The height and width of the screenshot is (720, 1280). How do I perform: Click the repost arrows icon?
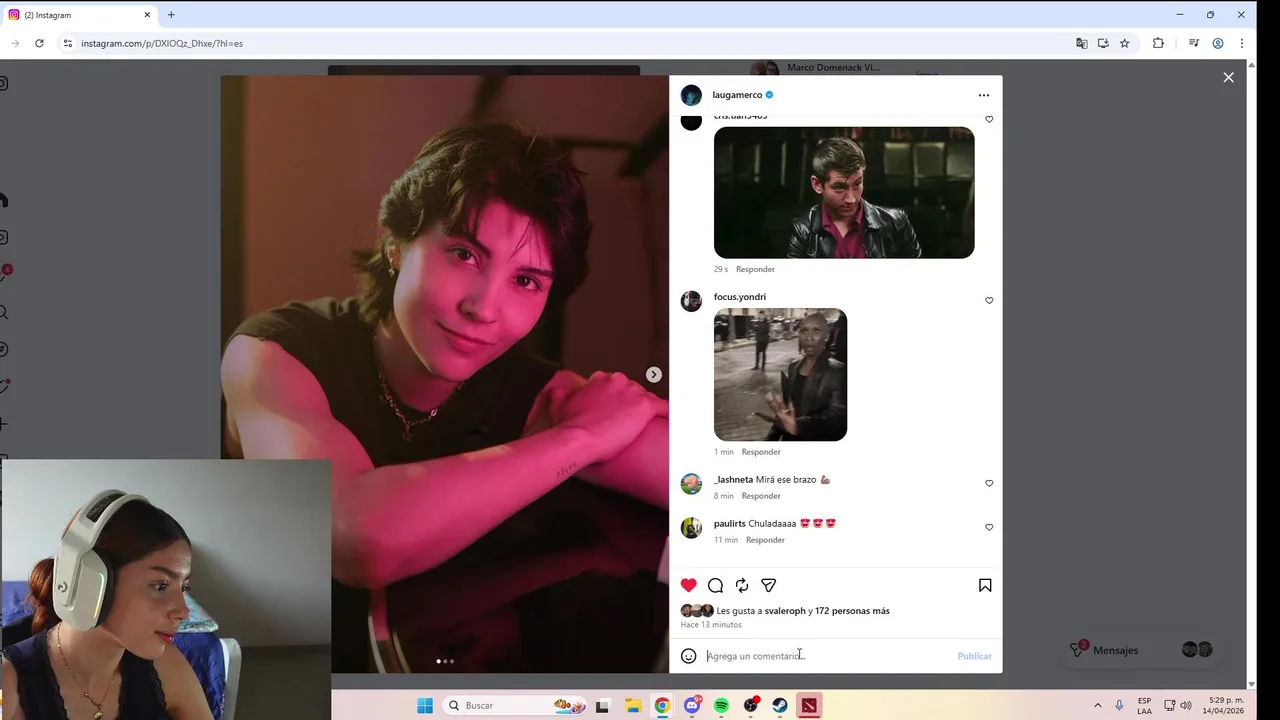point(742,585)
